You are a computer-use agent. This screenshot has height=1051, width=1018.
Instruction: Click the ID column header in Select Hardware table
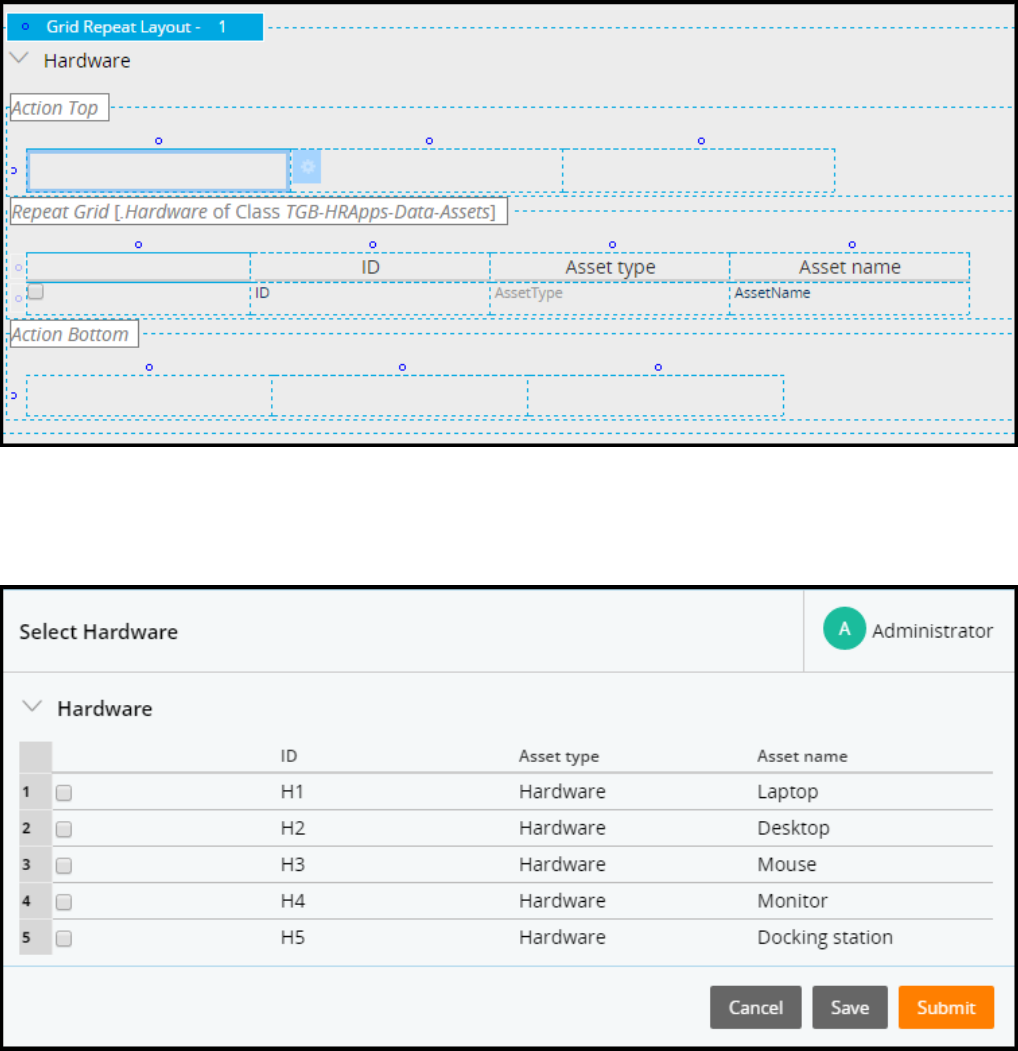tap(289, 756)
